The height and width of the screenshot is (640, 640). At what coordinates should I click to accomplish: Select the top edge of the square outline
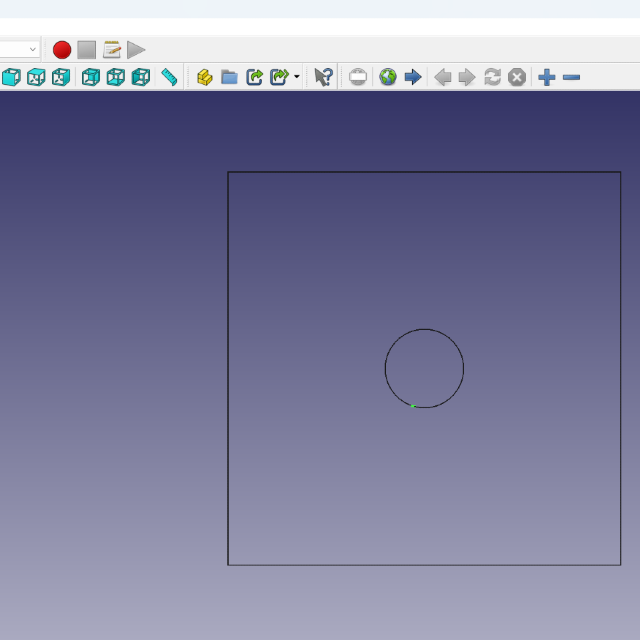[424, 172]
